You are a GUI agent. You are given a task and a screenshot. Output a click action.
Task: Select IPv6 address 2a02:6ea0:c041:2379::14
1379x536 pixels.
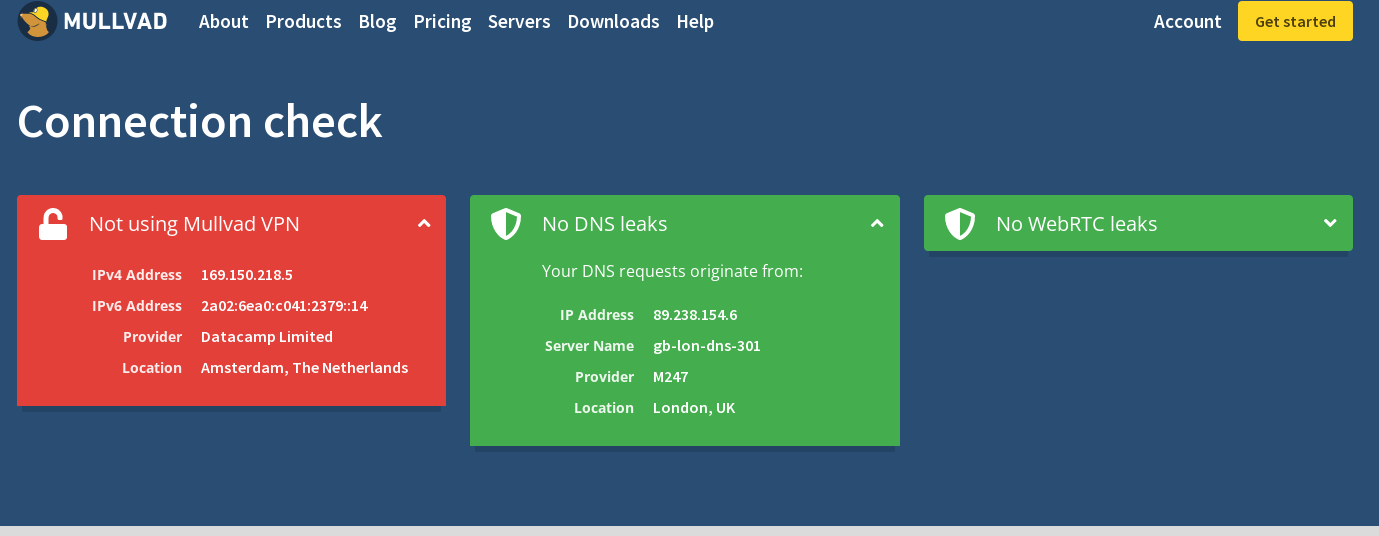[x=284, y=306]
